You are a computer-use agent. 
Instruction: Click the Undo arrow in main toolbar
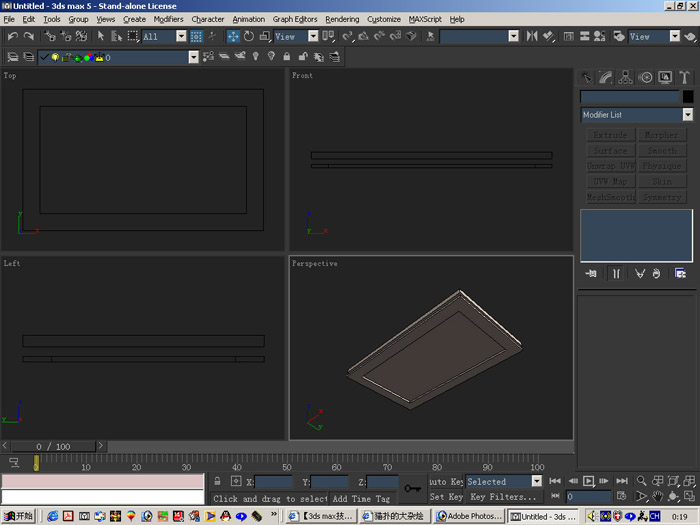[12, 36]
